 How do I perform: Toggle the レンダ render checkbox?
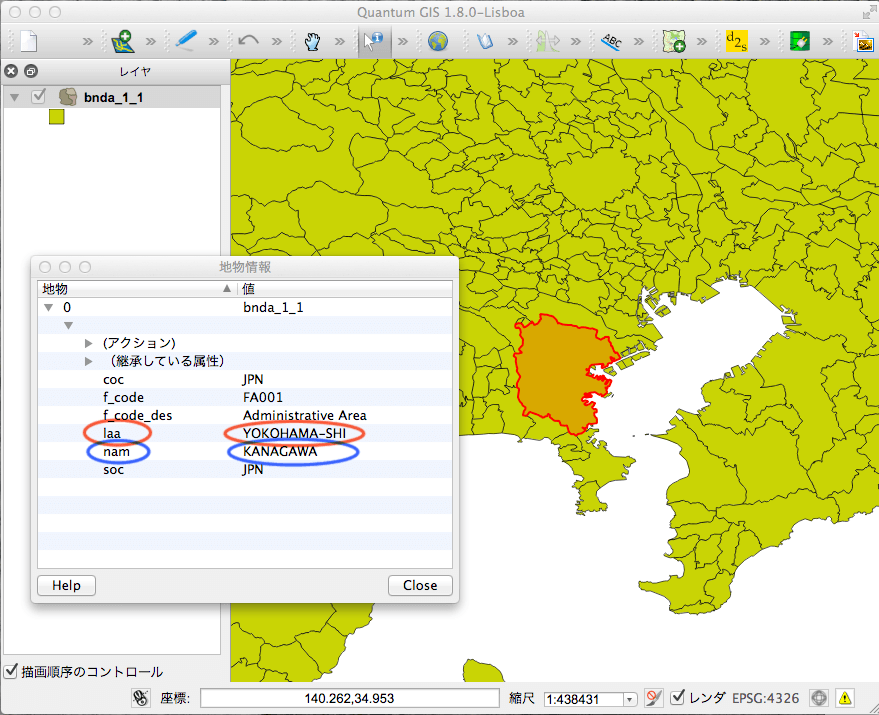(677, 698)
